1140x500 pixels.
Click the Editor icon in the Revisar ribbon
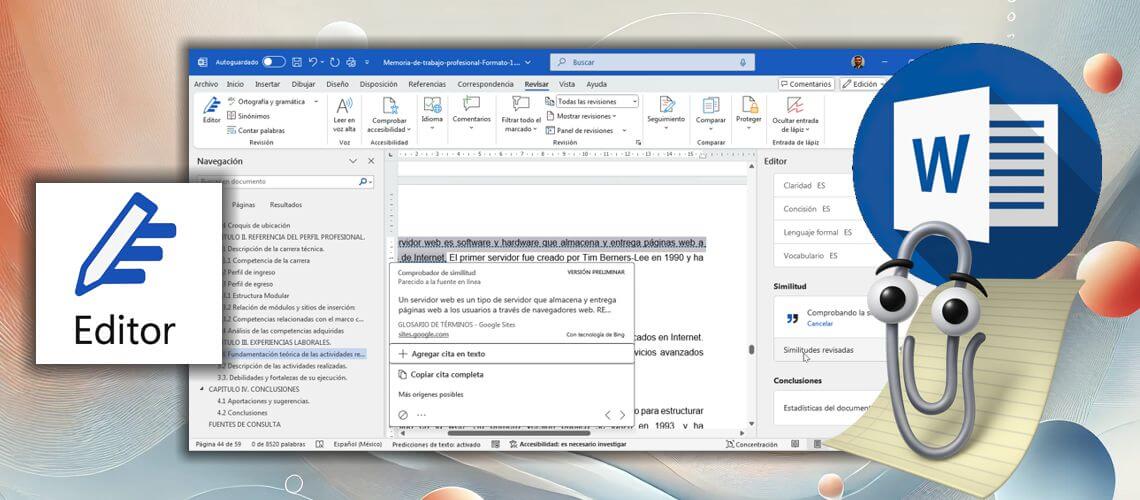click(x=211, y=108)
